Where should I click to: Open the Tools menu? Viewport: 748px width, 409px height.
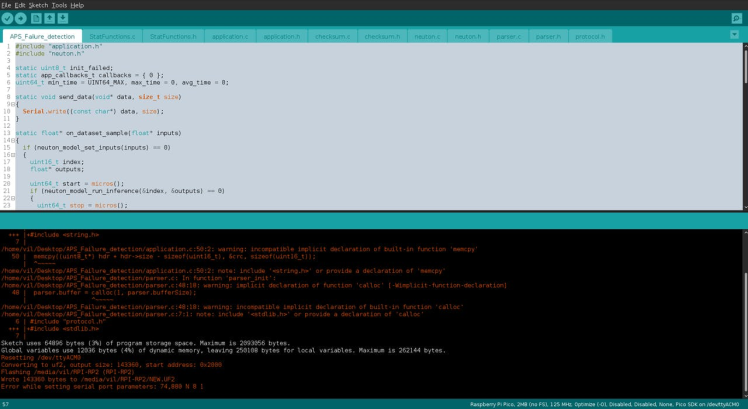[59, 5]
